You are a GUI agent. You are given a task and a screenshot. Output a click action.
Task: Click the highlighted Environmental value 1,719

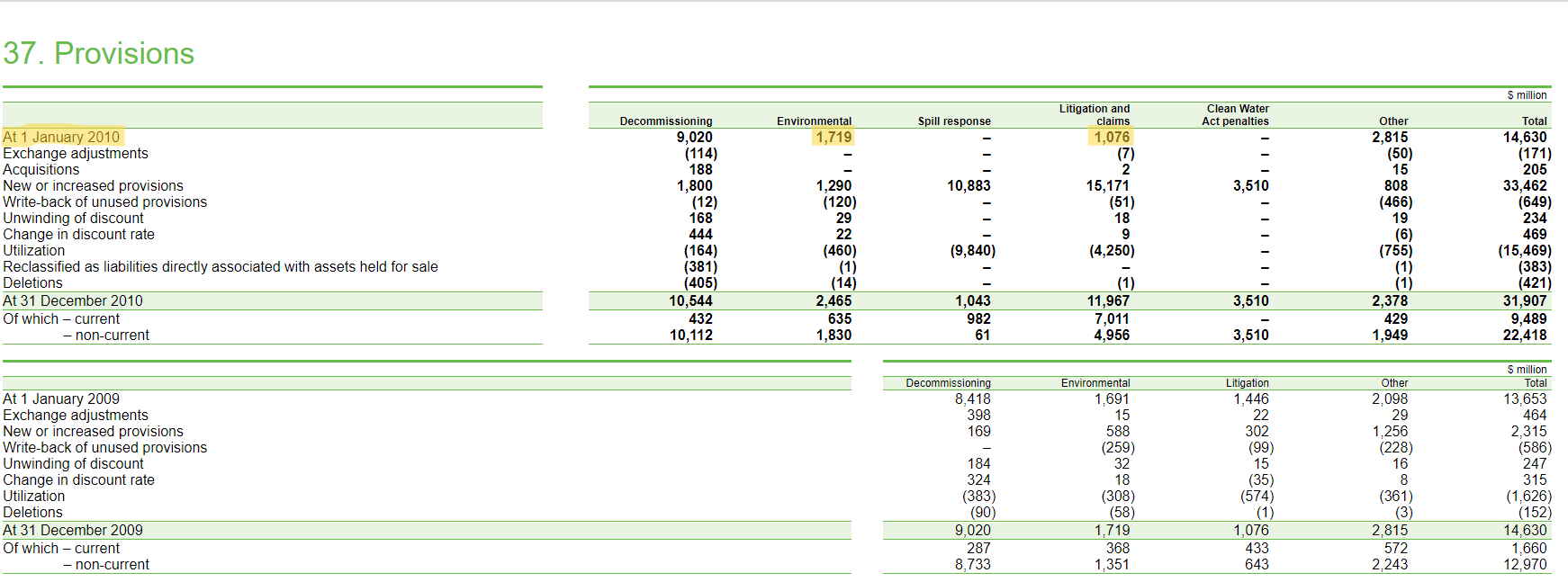(x=834, y=137)
